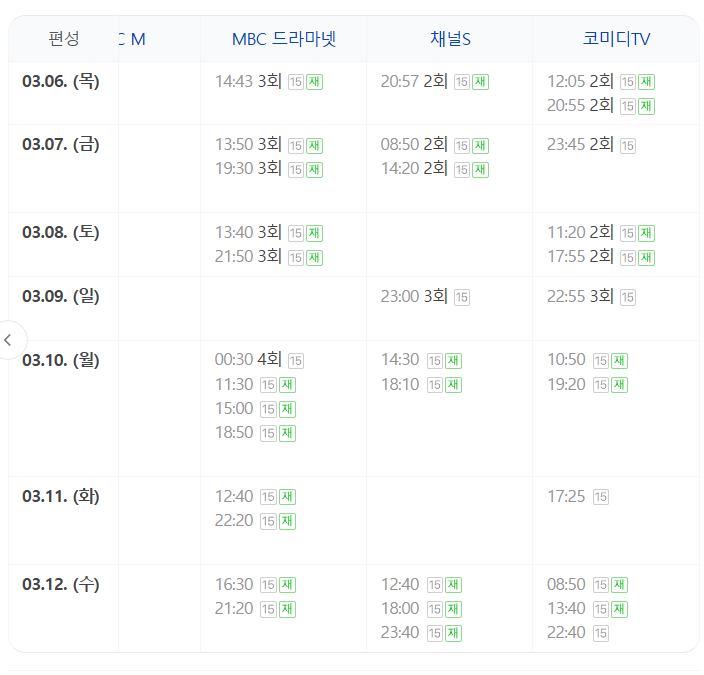The image size is (704, 675).
Task: Select the 03.08. (토) date row
Action: click(x=61, y=232)
